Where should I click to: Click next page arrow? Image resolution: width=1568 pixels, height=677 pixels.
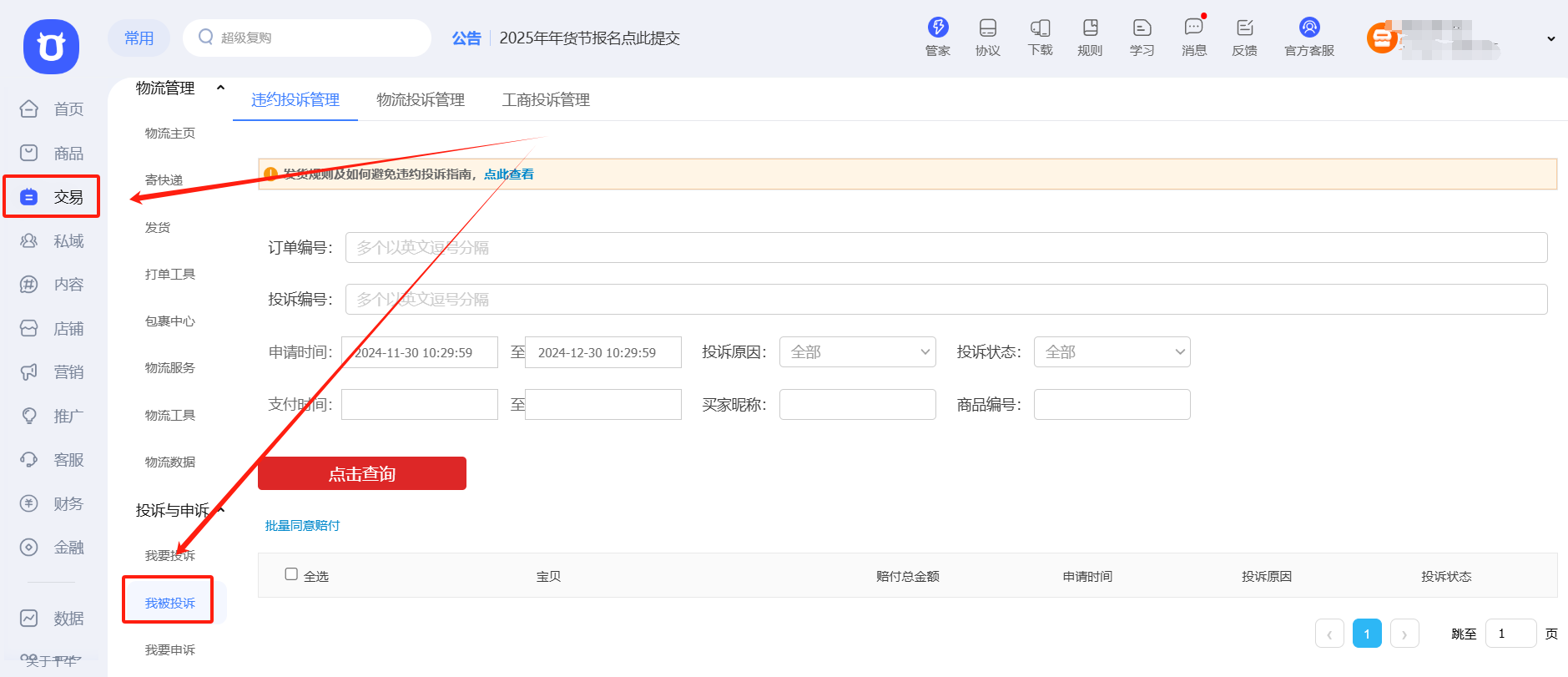coord(1404,634)
